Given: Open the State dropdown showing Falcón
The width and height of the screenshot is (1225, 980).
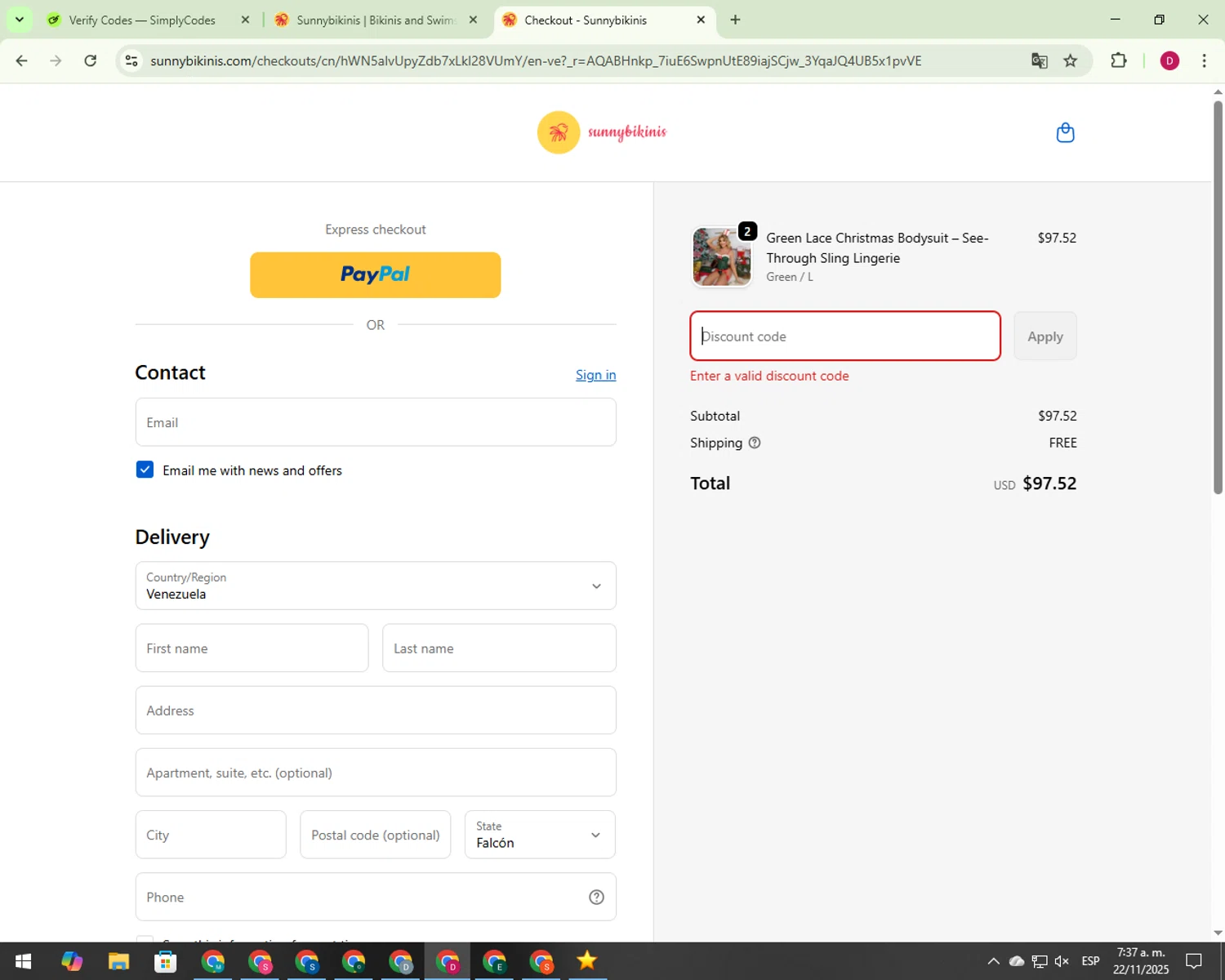Looking at the screenshot, I should pyautogui.click(x=540, y=835).
